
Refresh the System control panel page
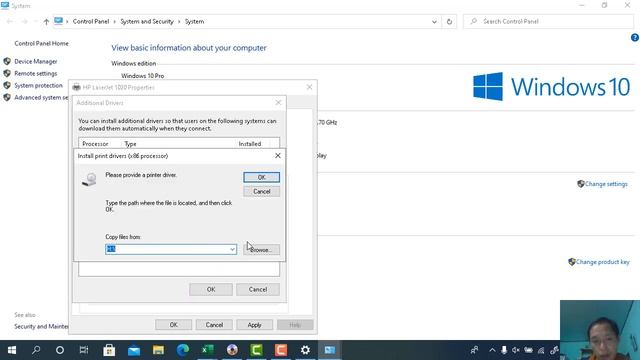pos(449,22)
